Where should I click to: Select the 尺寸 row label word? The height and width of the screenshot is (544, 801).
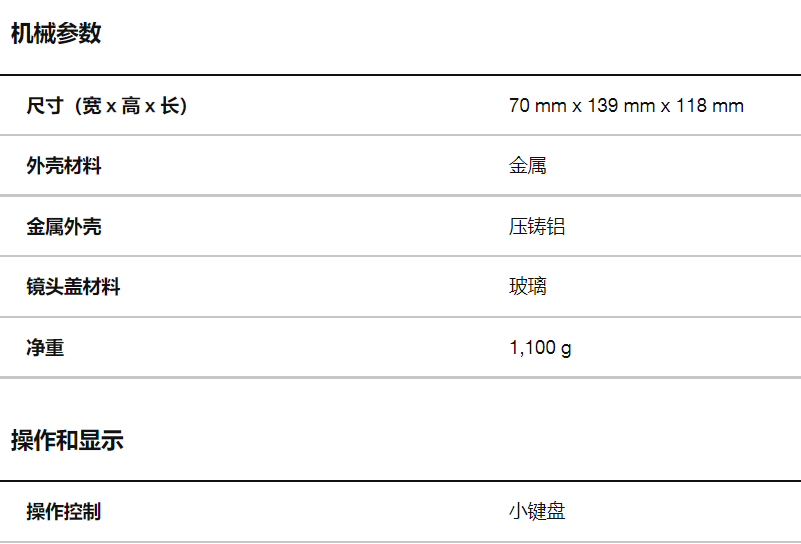(45, 106)
